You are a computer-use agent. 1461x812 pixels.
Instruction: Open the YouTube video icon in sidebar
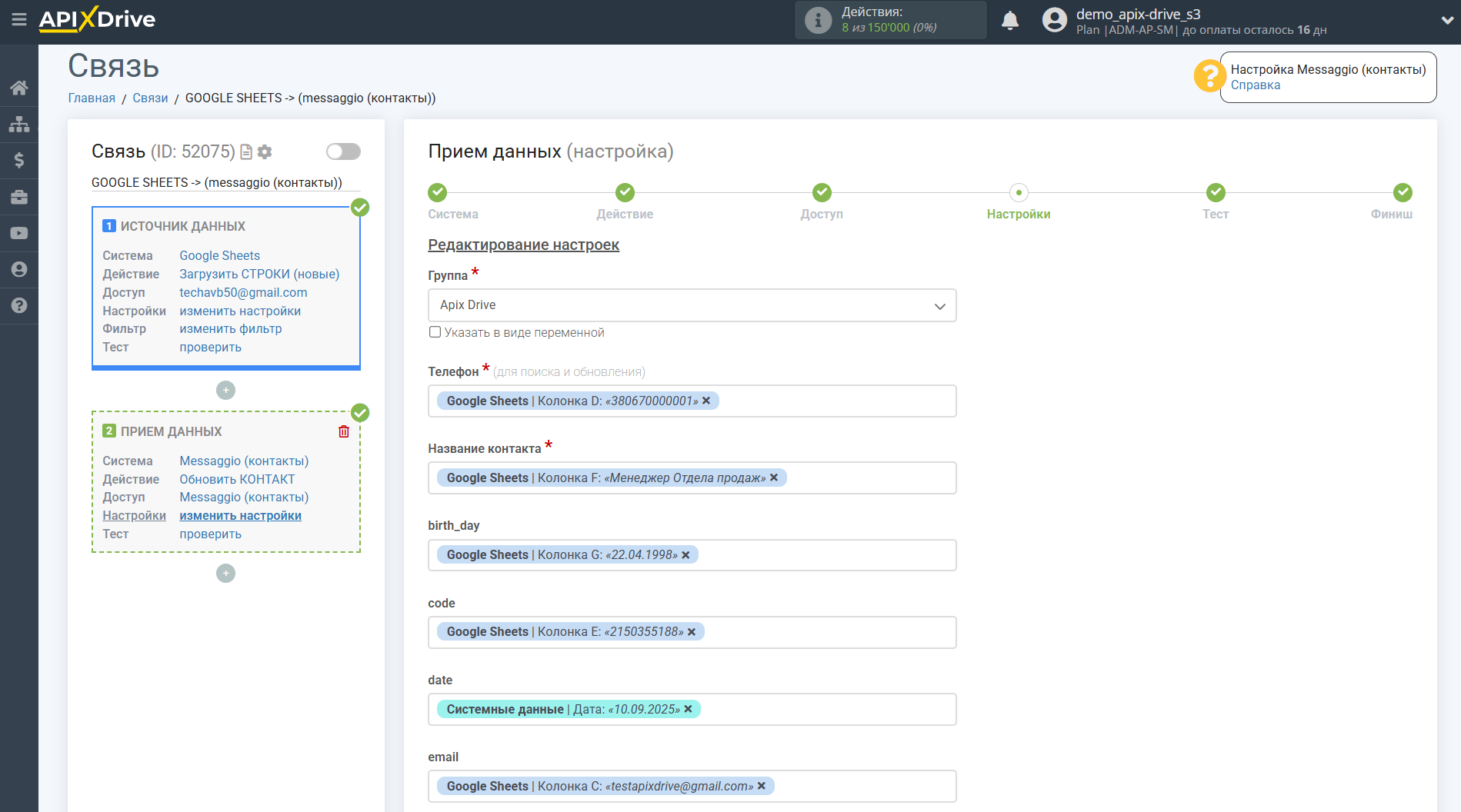pyautogui.click(x=19, y=233)
